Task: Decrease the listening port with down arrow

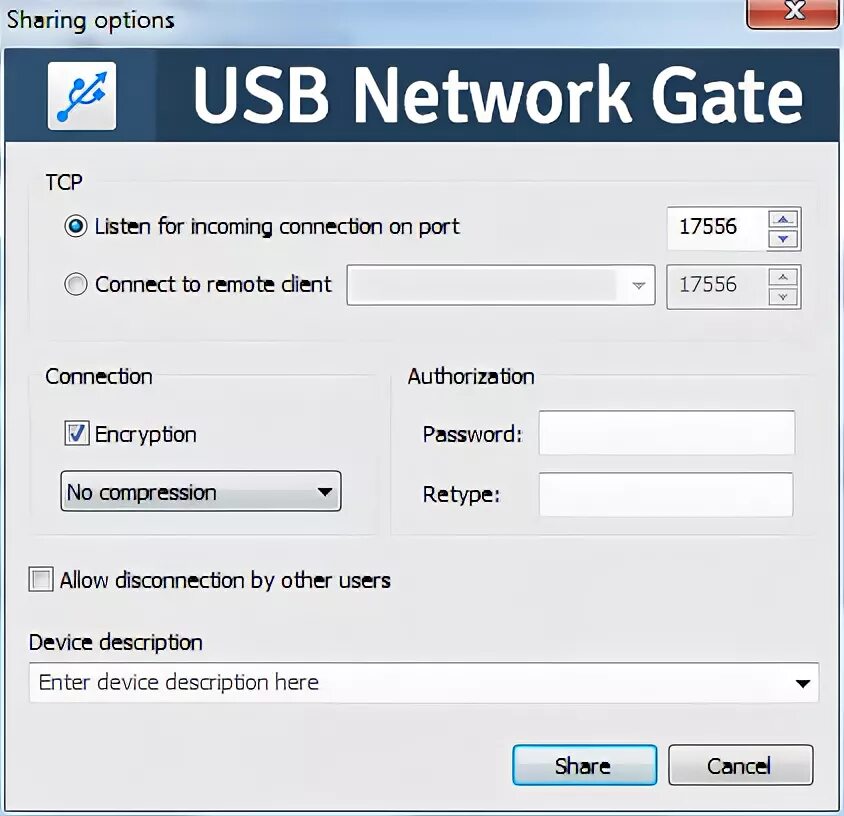Action: [783, 238]
